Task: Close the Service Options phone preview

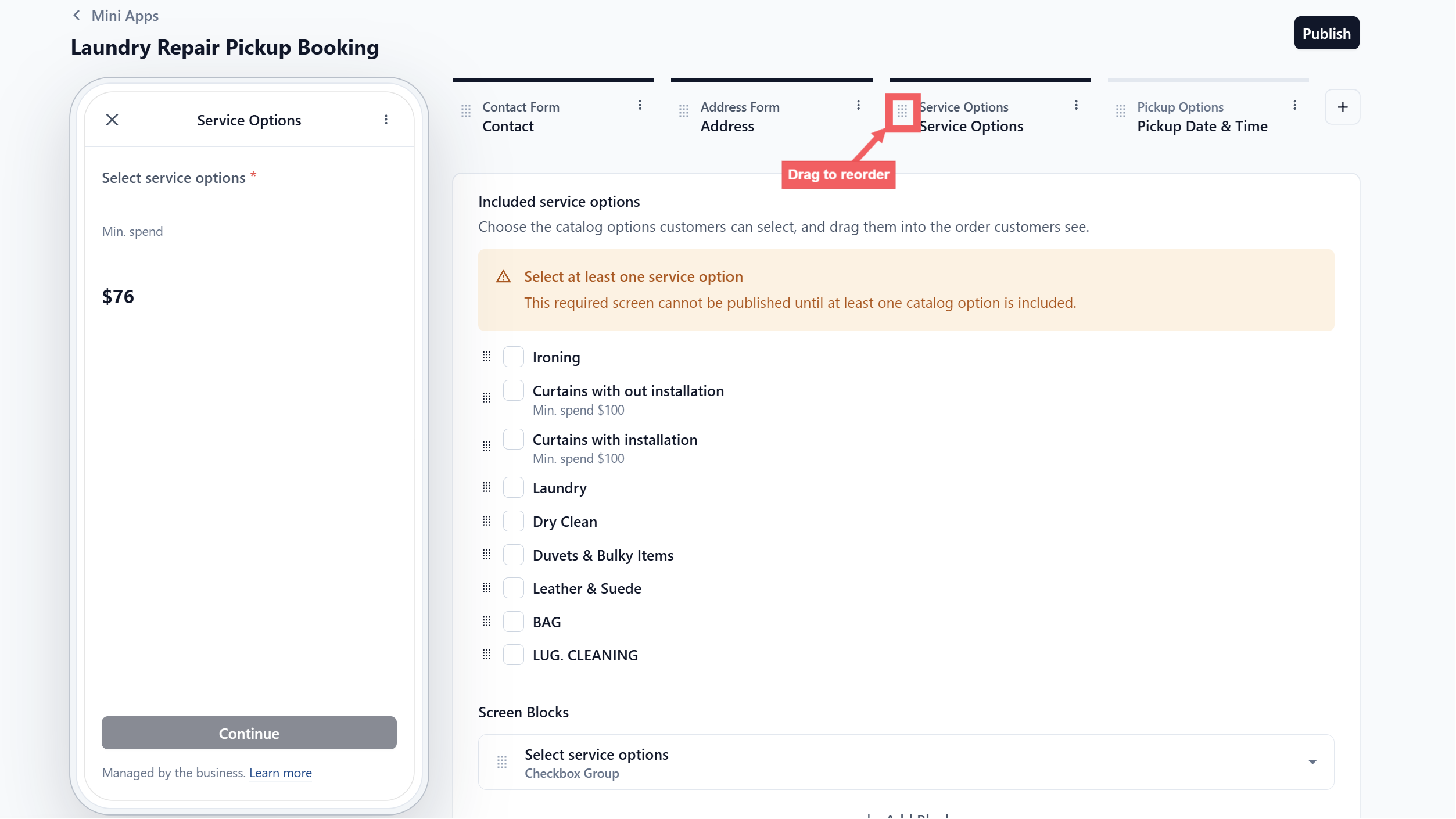Action: [x=112, y=120]
